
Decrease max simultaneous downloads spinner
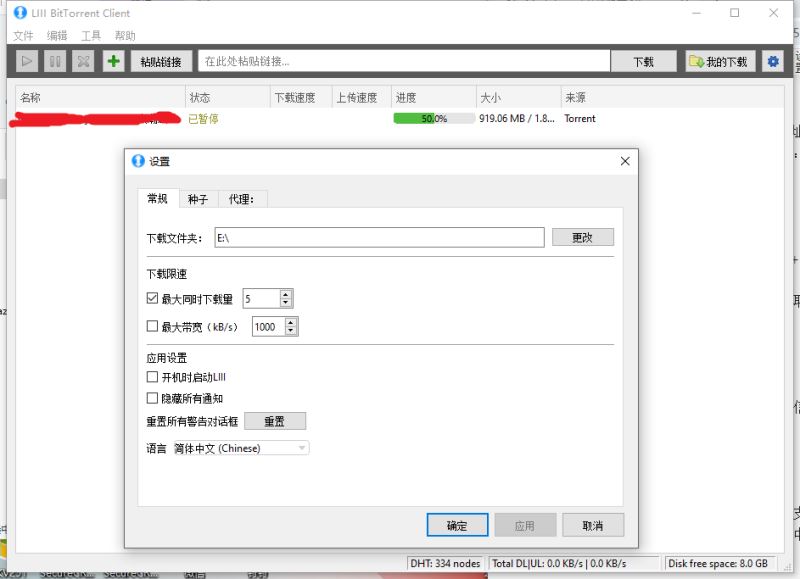[x=286, y=303]
